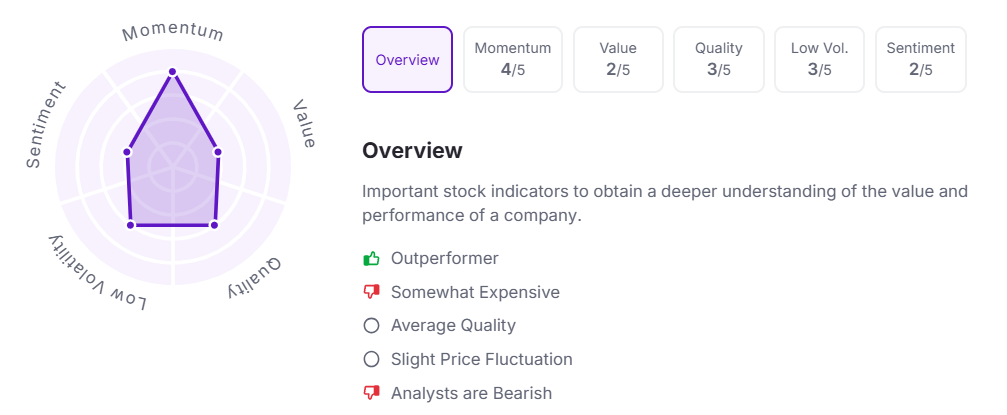
Task: Click the Quality point on the radar chart
Action: click(x=214, y=225)
